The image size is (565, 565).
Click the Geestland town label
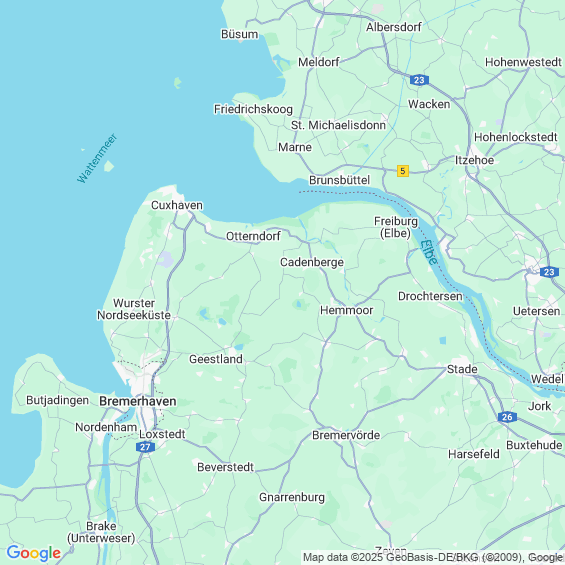coord(215,359)
